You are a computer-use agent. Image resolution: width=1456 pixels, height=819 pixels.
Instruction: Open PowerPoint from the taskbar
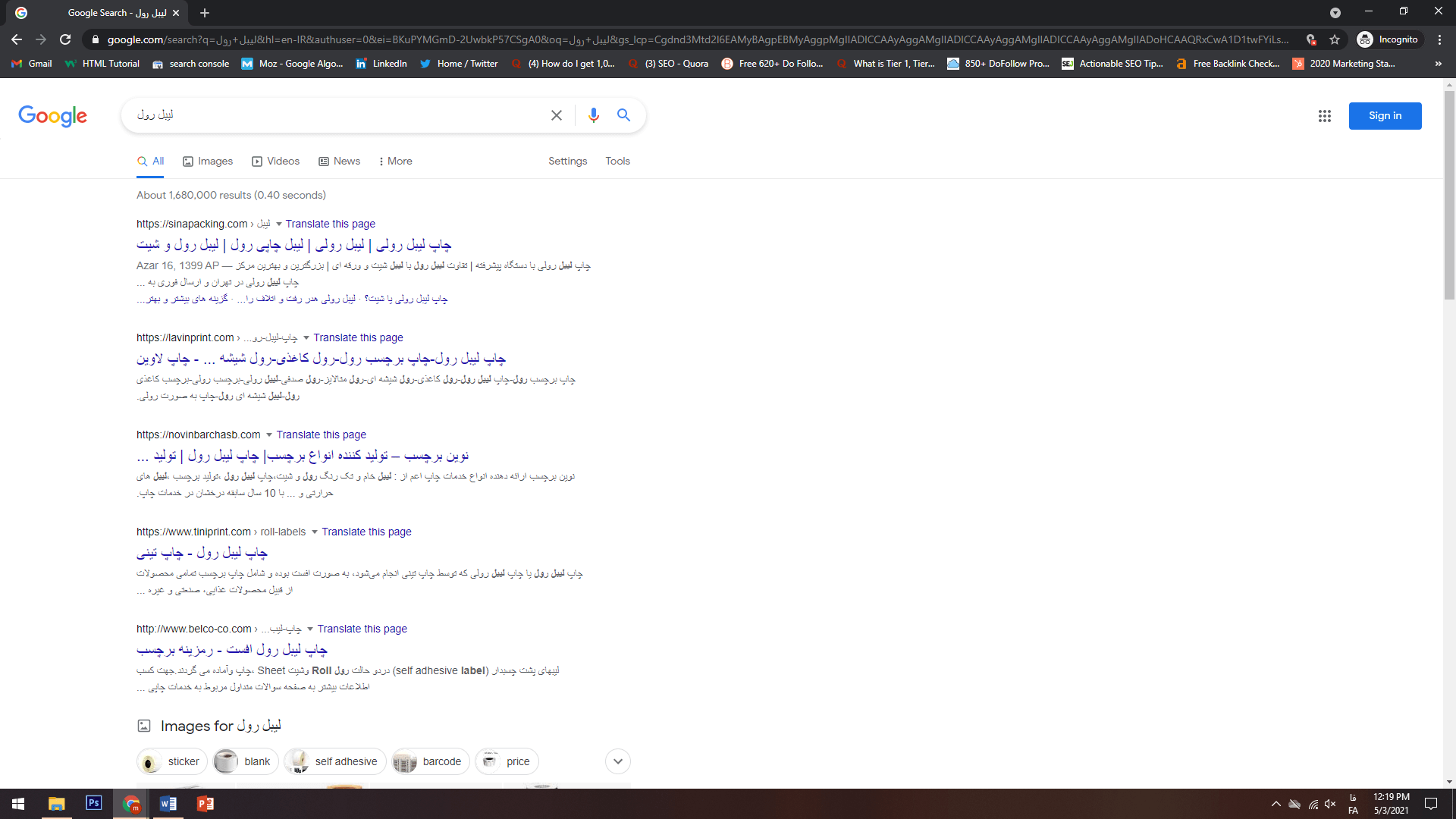(206, 804)
